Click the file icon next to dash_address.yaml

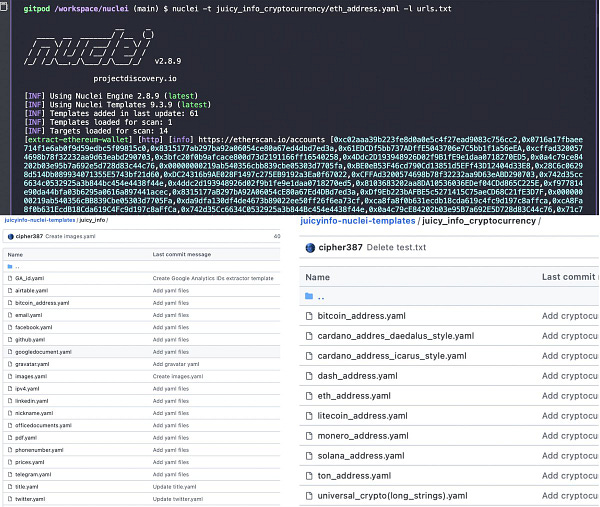309,376
